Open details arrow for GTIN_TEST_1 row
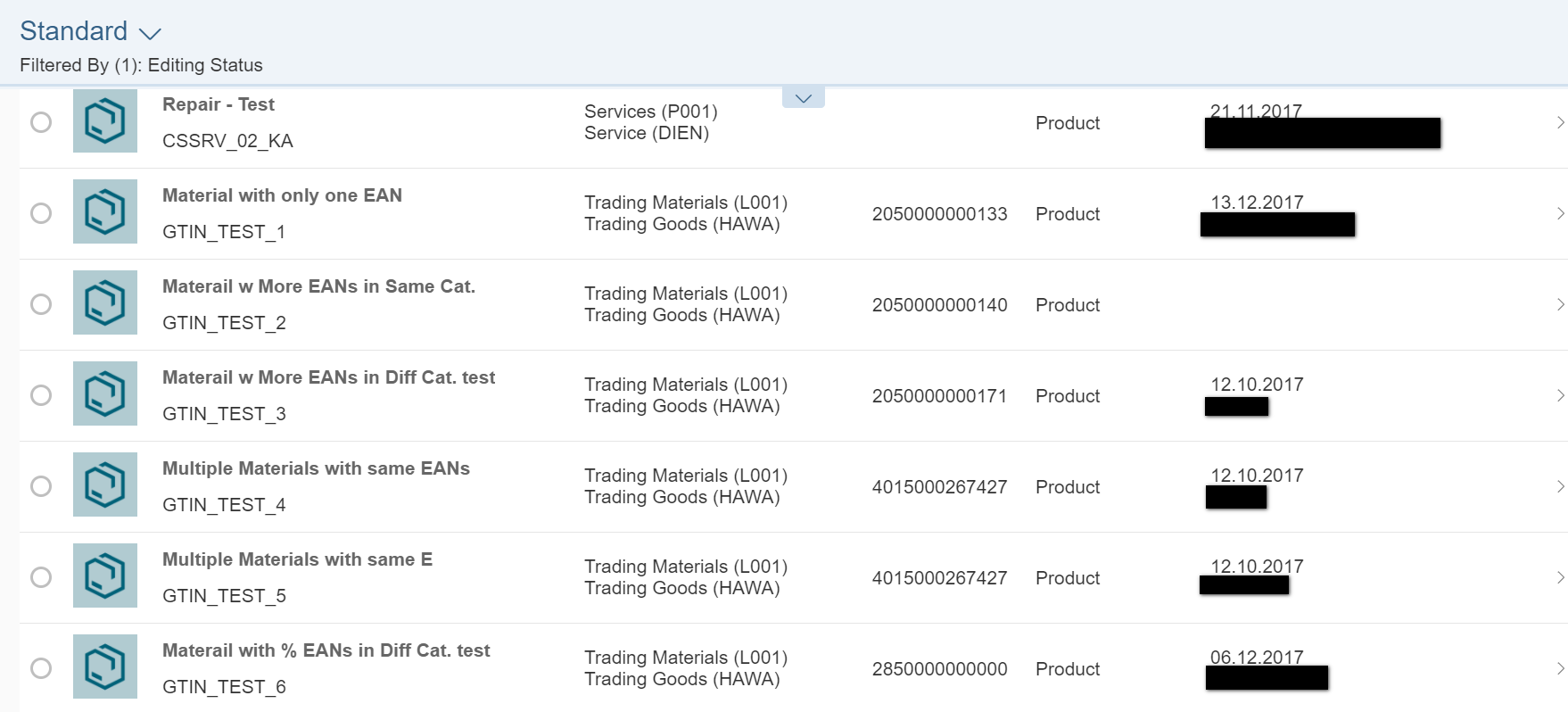1568x712 pixels. click(x=1560, y=213)
